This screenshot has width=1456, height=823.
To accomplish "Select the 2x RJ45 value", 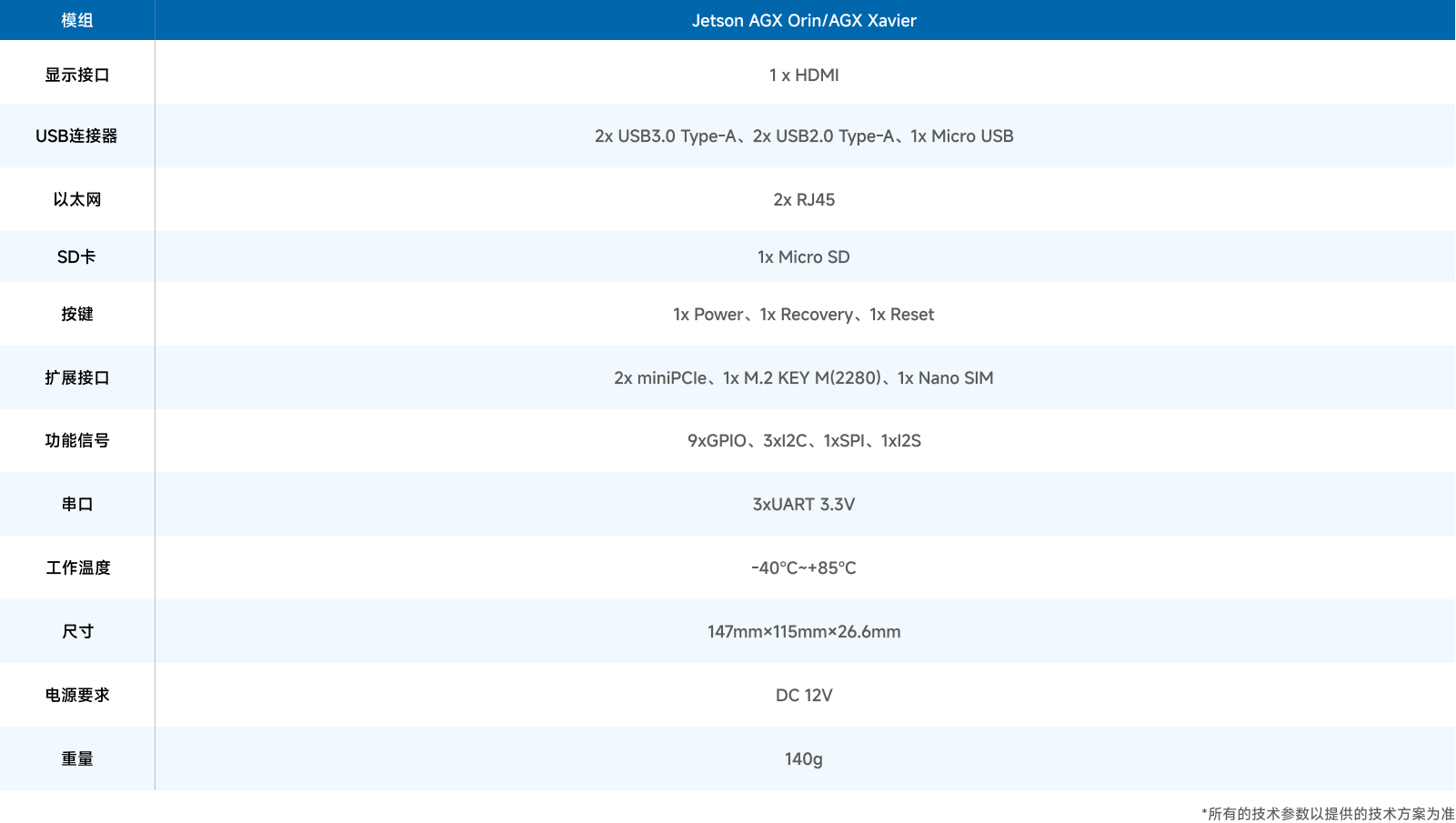I will (804, 199).
